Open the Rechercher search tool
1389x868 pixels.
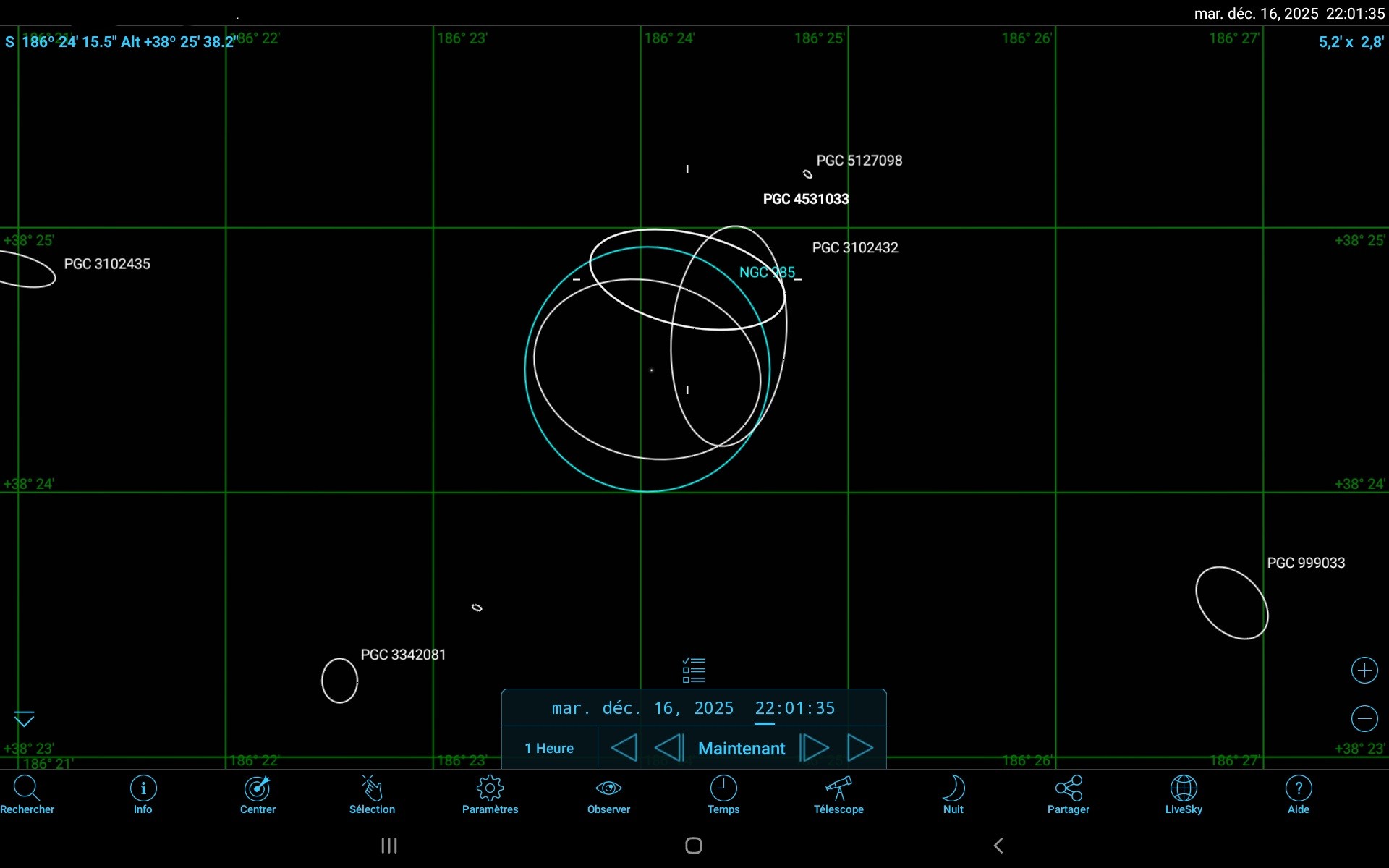coord(27,794)
